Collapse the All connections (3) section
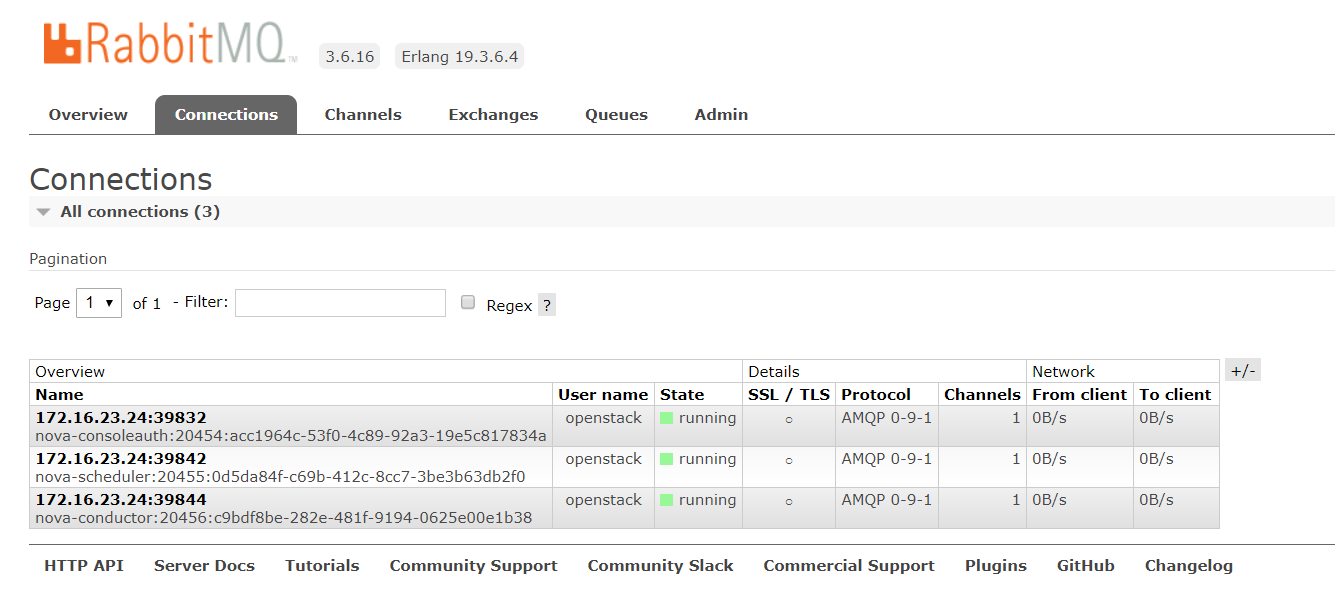The height and width of the screenshot is (596, 1335). coord(42,211)
